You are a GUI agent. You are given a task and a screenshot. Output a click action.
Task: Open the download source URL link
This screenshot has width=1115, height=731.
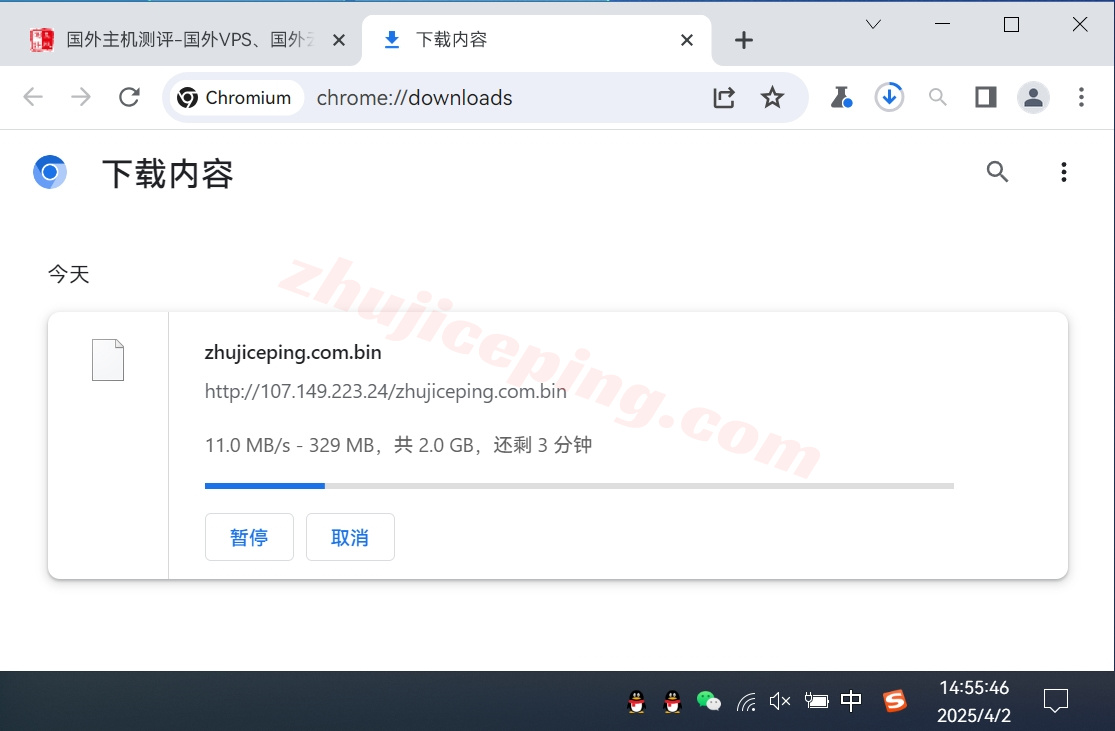(385, 391)
